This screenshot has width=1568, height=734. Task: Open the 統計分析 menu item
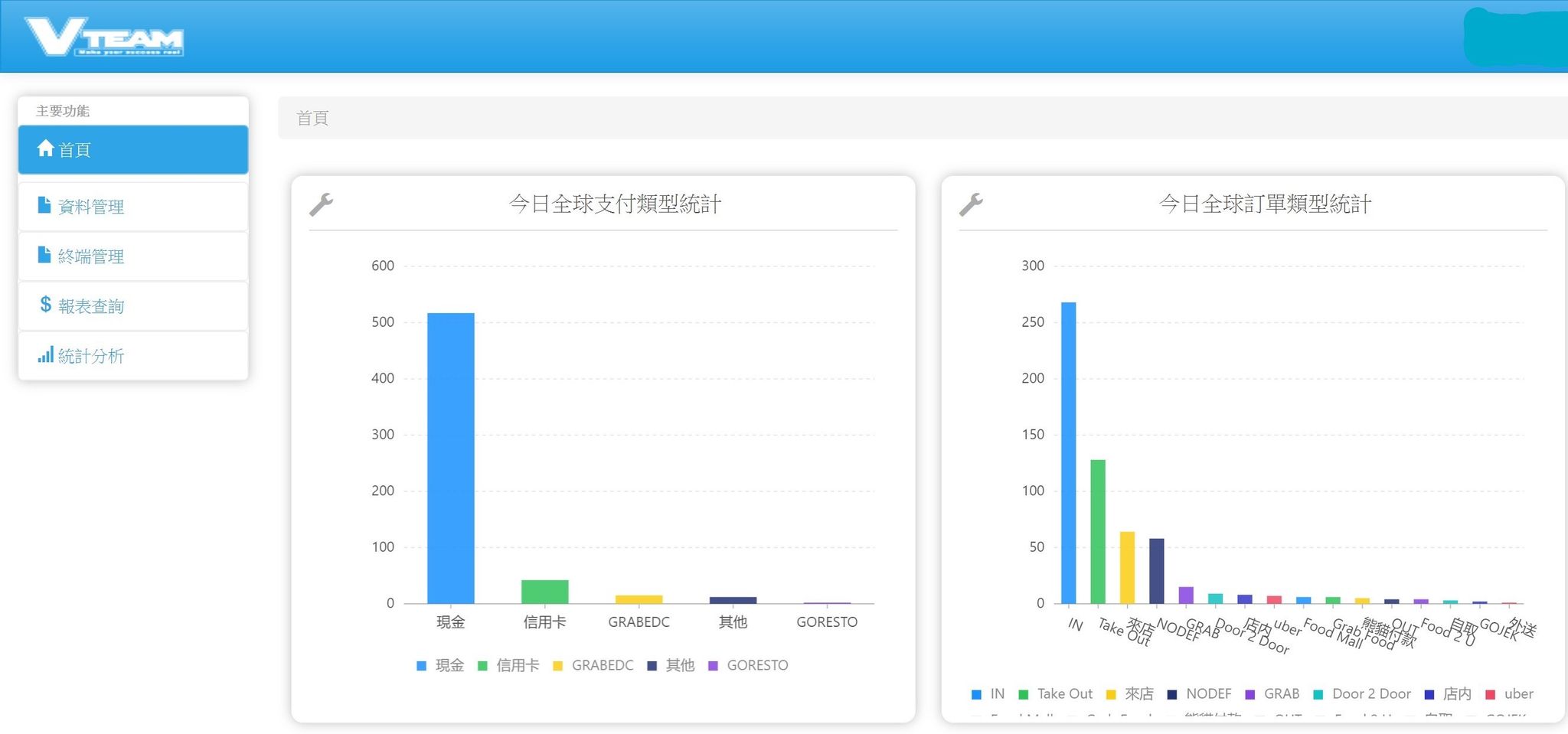91,356
